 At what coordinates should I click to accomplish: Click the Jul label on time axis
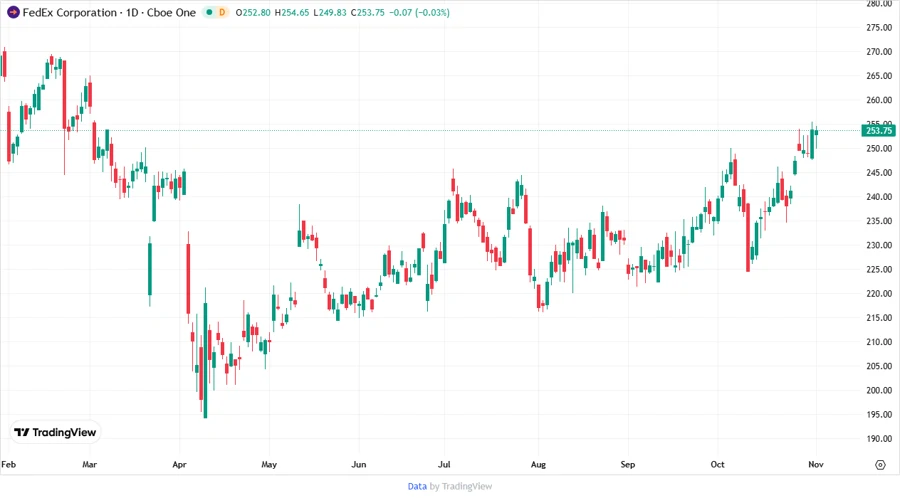tap(444, 464)
